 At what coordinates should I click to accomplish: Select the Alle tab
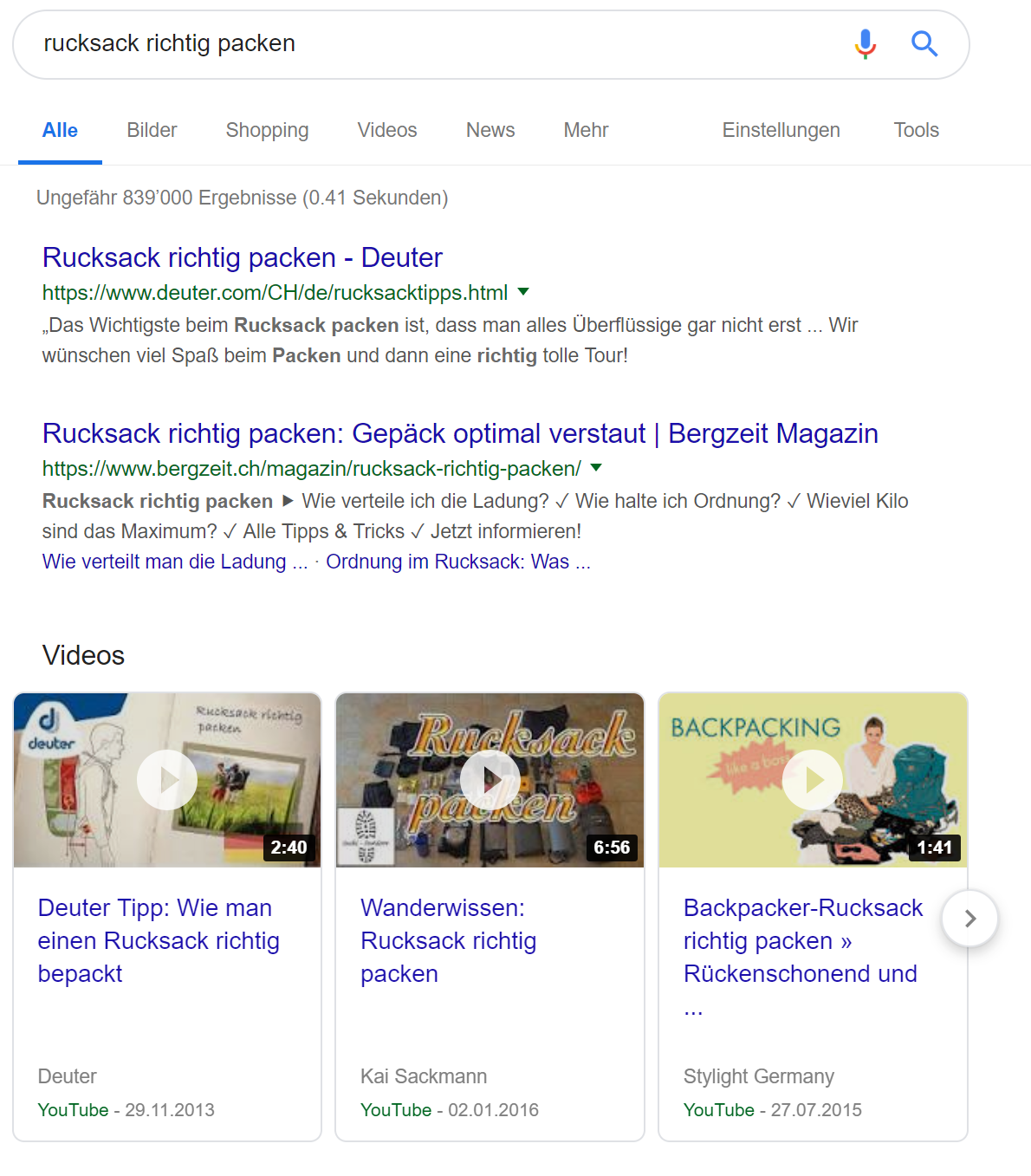pos(60,130)
